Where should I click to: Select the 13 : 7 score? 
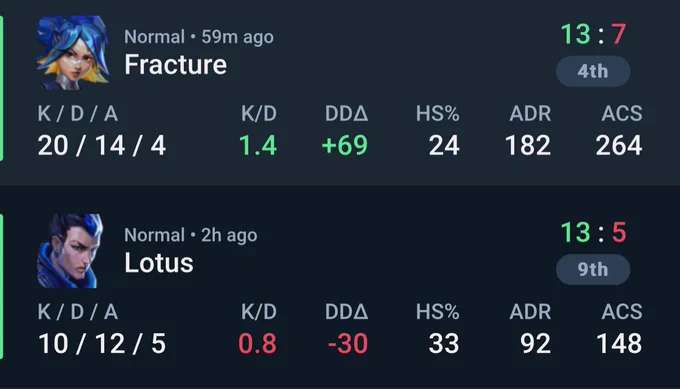point(593,34)
